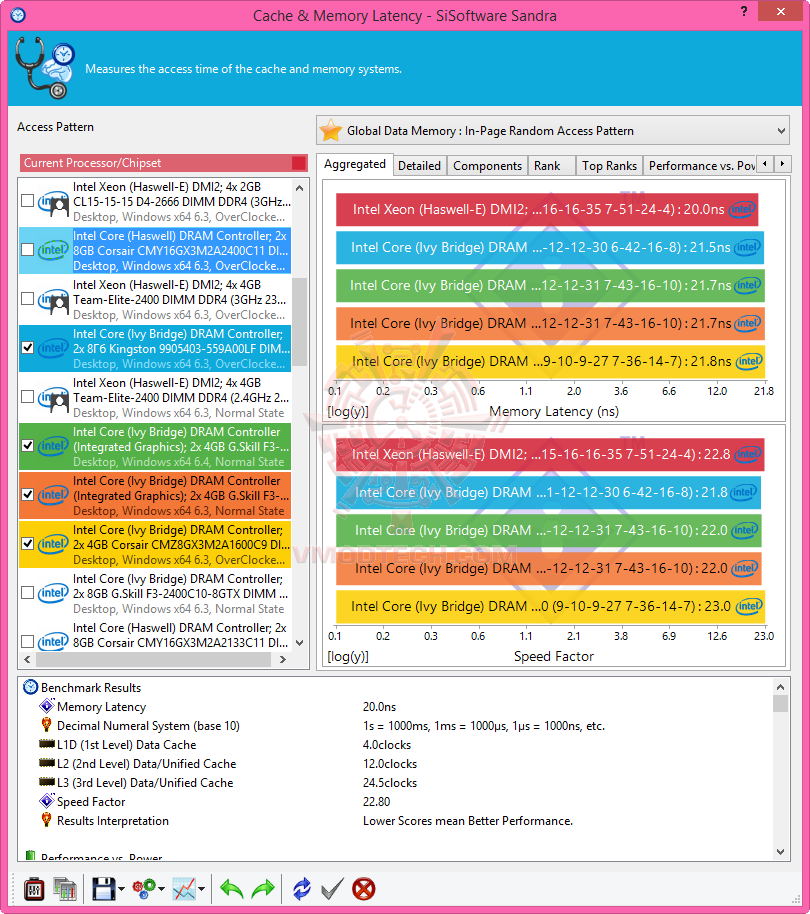Click the lightbulb icon beside Results Interpretation
Image resolution: width=810 pixels, height=914 pixels.
coord(47,820)
